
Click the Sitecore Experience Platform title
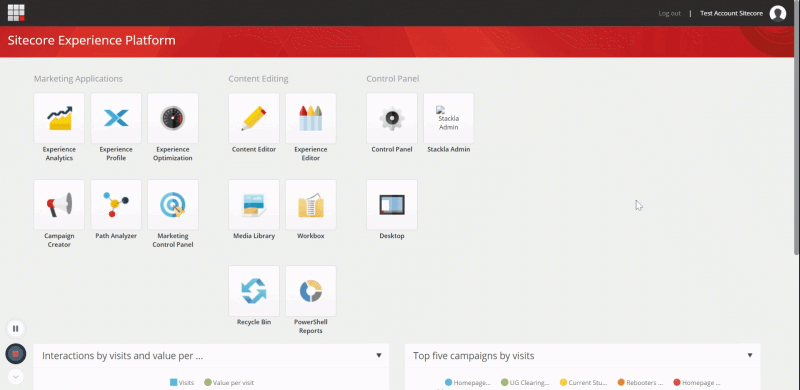[91, 40]
